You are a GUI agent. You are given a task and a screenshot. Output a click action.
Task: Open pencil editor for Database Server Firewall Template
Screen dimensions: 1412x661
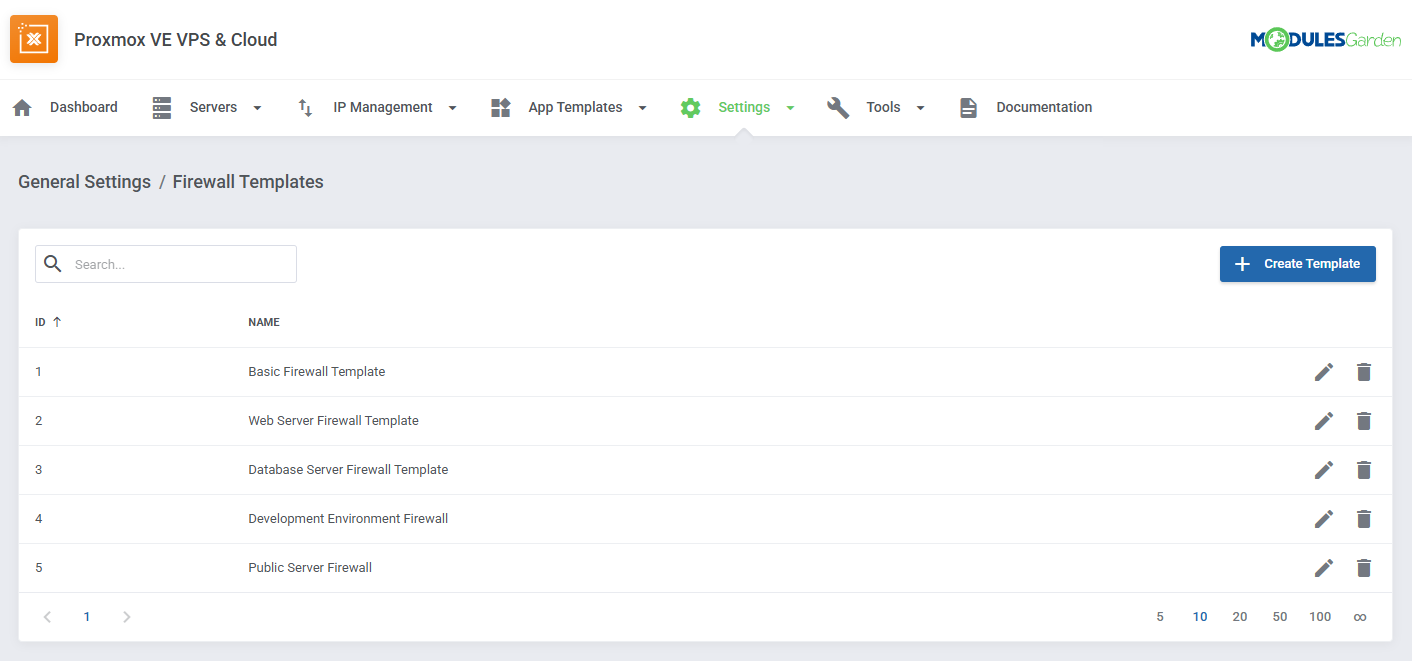tap(1323, 469)
